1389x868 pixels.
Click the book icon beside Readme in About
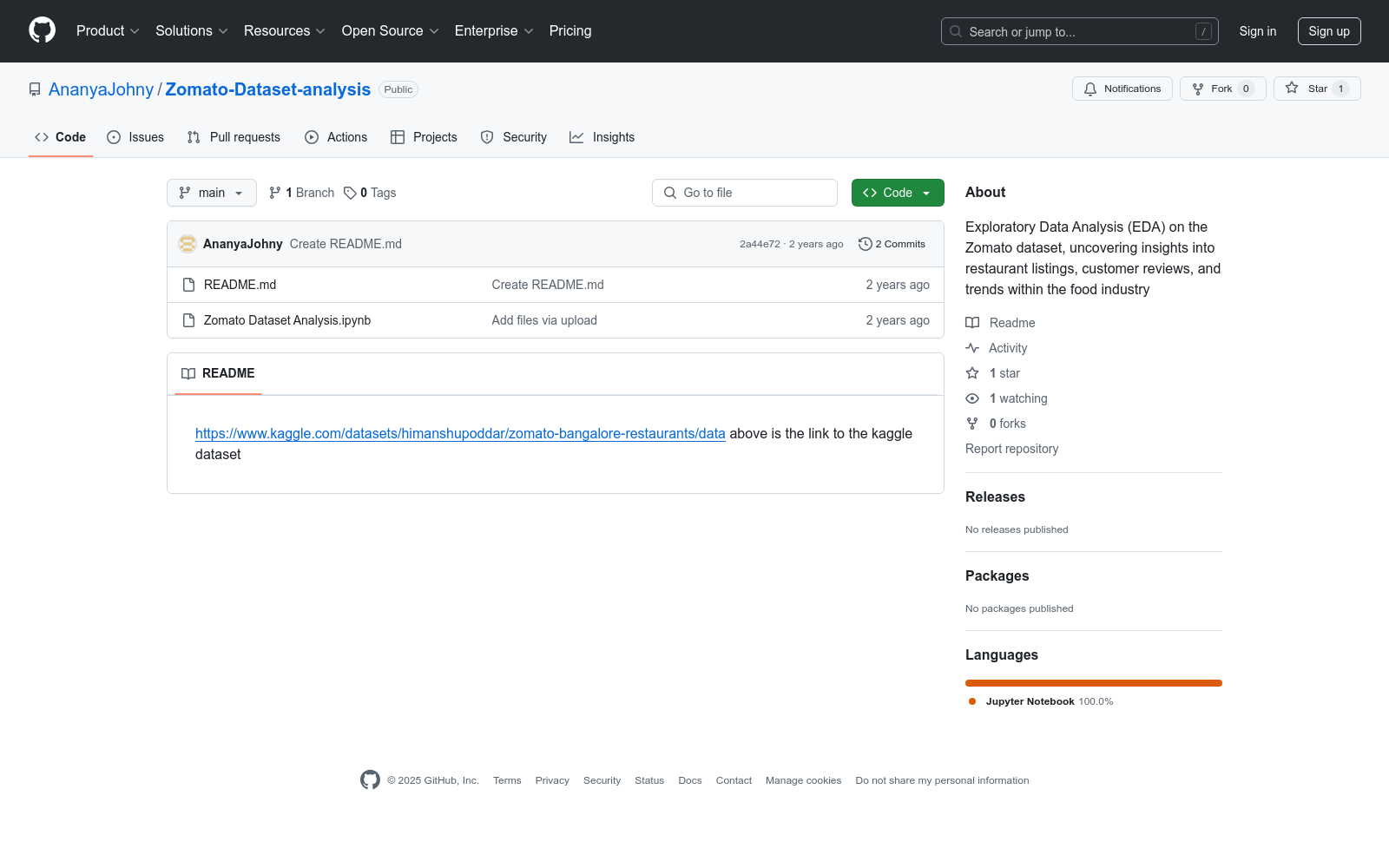(x=972, y=323)
